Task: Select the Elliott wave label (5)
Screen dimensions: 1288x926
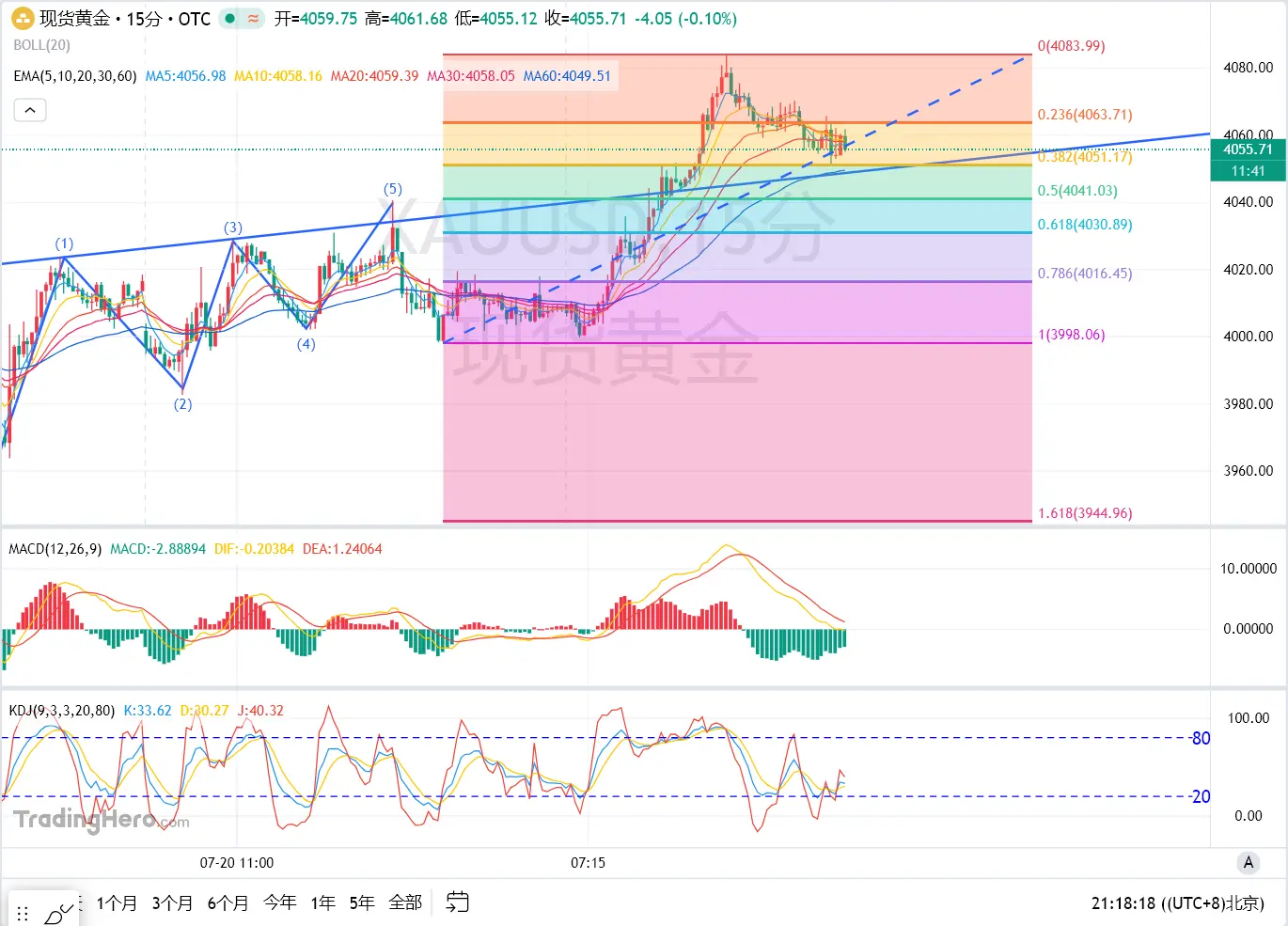Action: coord(393,189)
